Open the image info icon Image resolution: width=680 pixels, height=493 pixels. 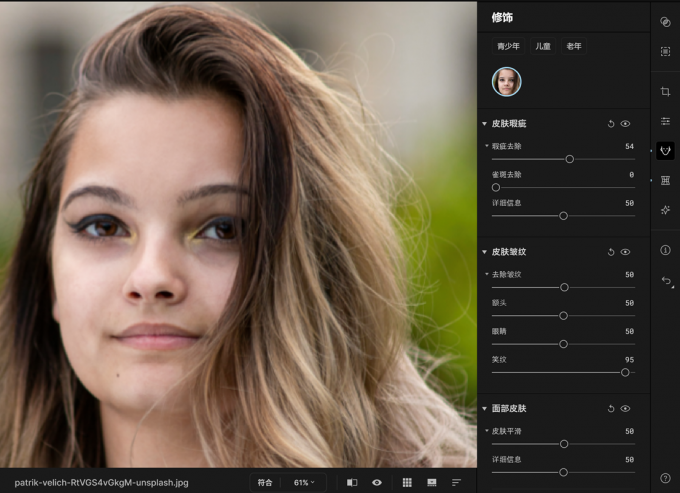(x=665, y=250)
